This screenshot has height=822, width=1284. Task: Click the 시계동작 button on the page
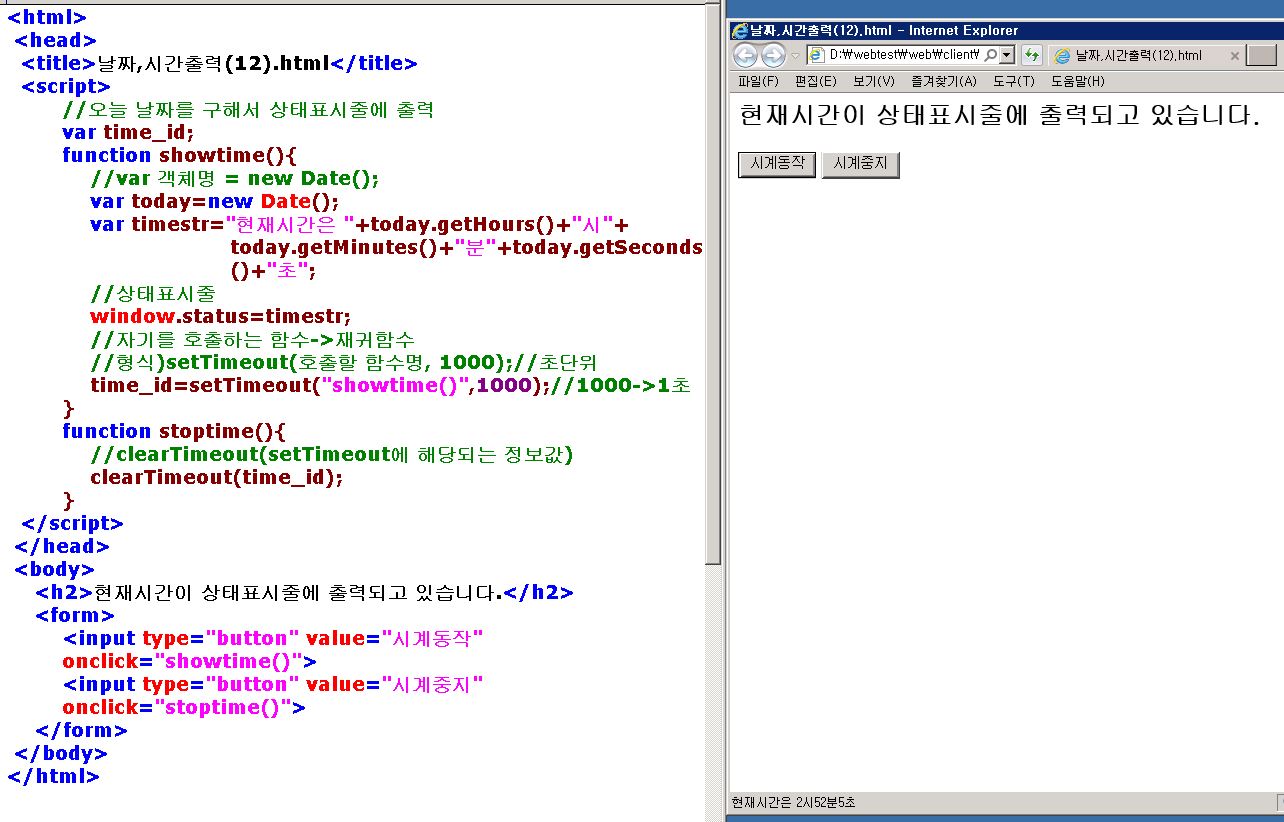(777, 164)
